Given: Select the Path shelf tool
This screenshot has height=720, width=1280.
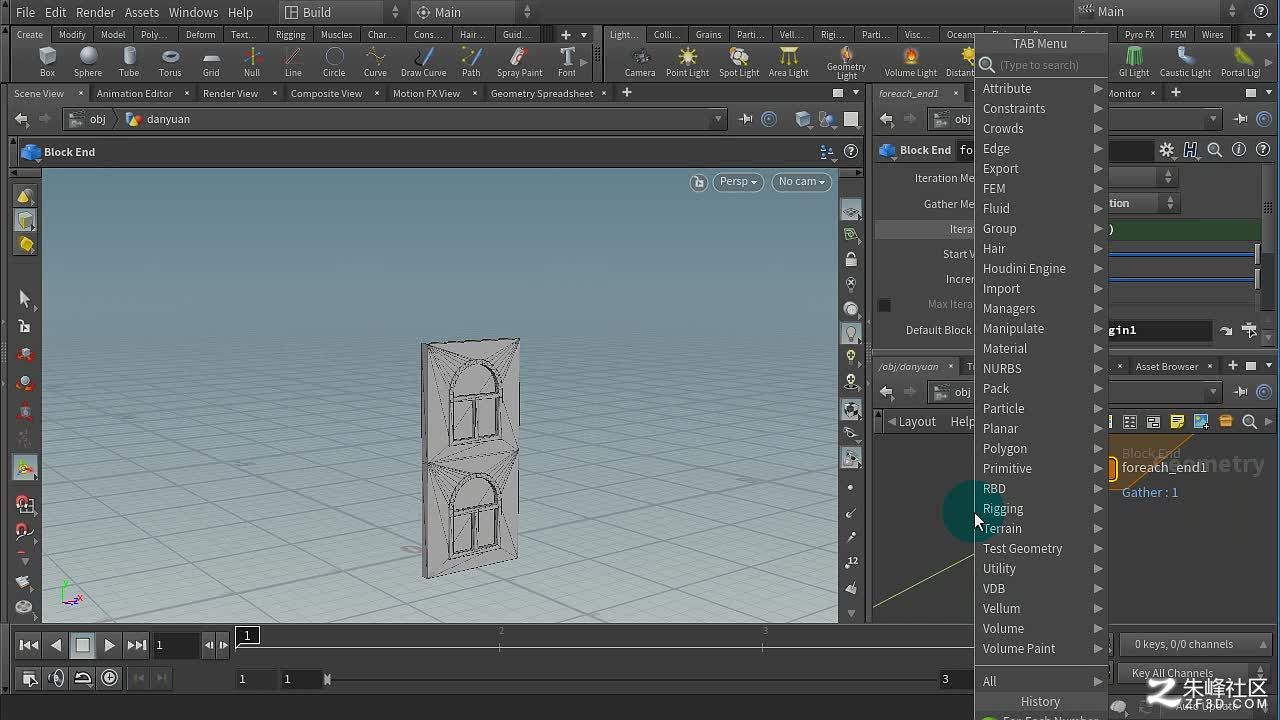Looking at the screenshot, I should (471, 62).
